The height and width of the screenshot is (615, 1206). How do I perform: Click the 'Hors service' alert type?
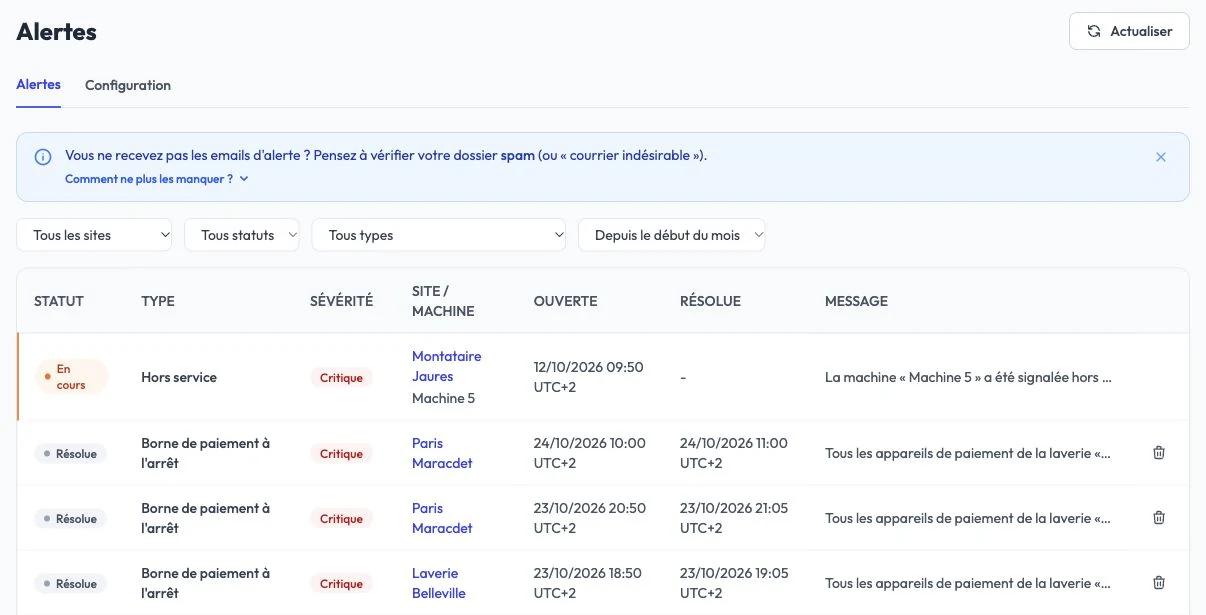179,377
